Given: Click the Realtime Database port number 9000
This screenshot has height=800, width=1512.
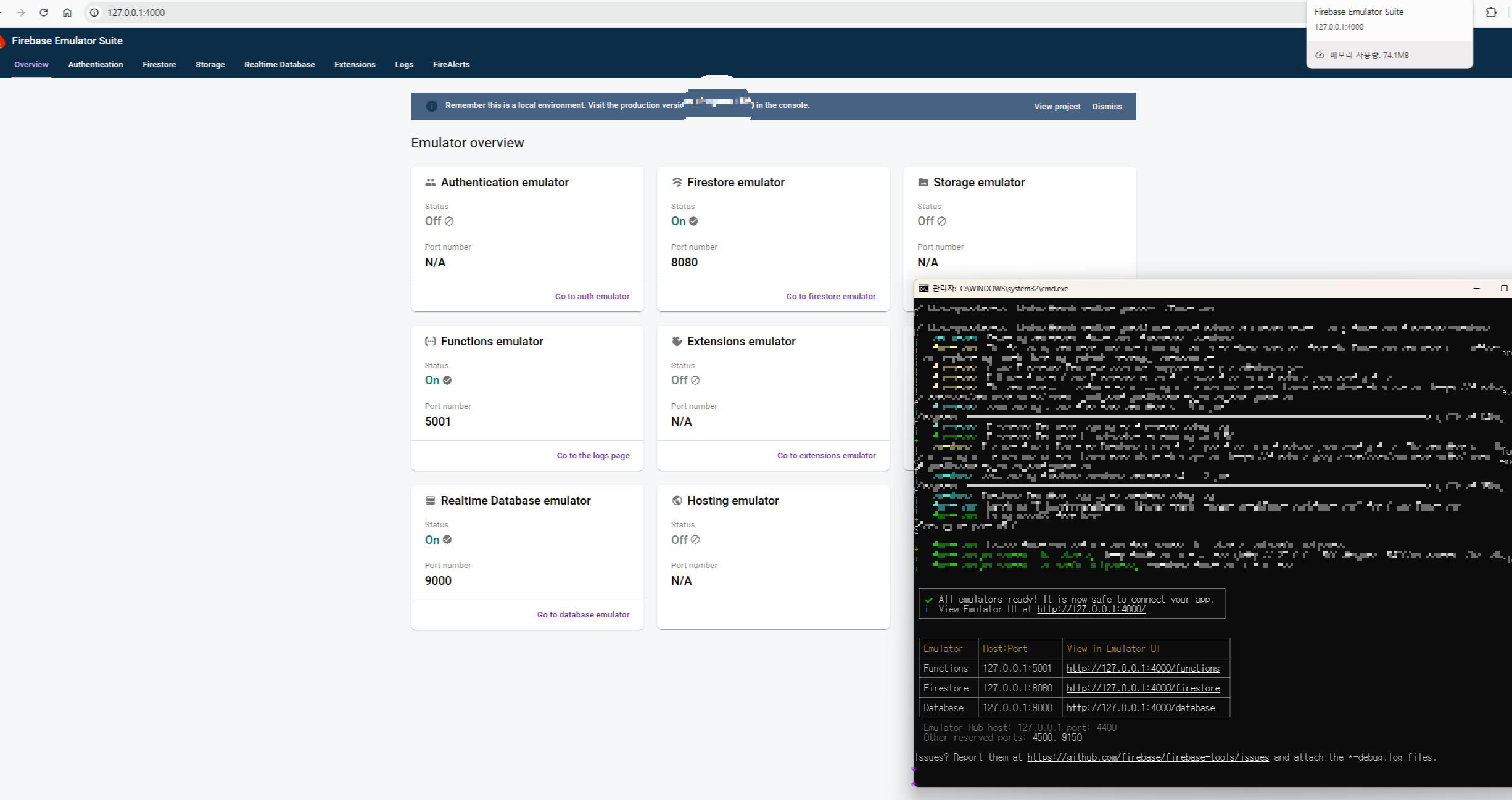Looking at the screenshot, I should pos(438,580).
